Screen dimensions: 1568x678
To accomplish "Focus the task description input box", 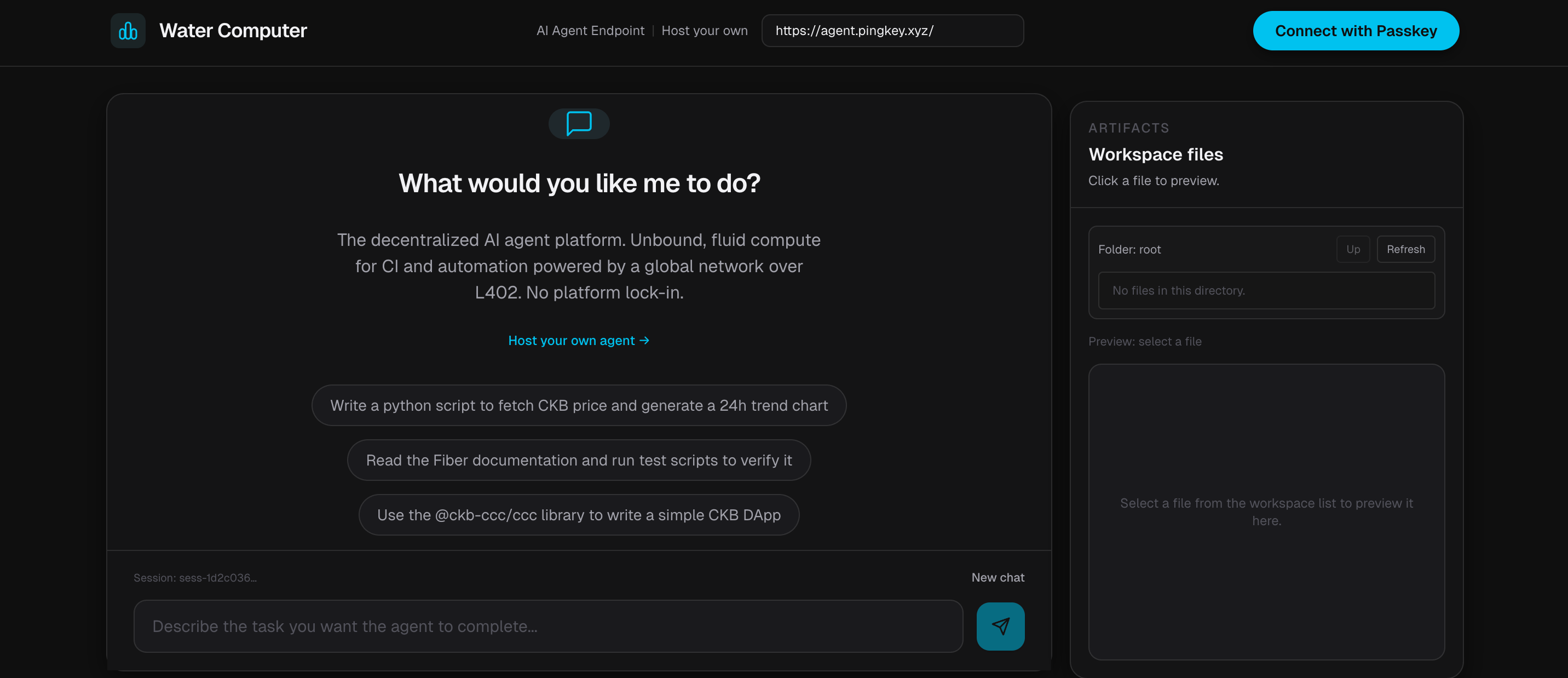I will click(548, 627).
